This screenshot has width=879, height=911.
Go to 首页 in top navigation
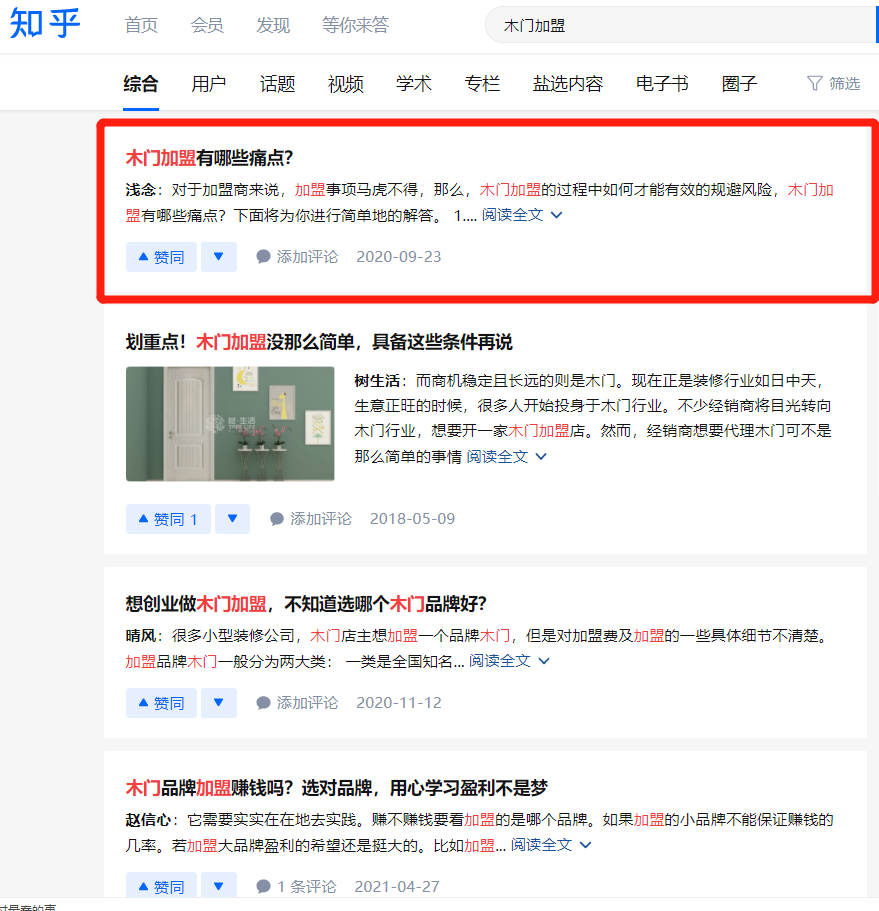click(x=141, y=25)
